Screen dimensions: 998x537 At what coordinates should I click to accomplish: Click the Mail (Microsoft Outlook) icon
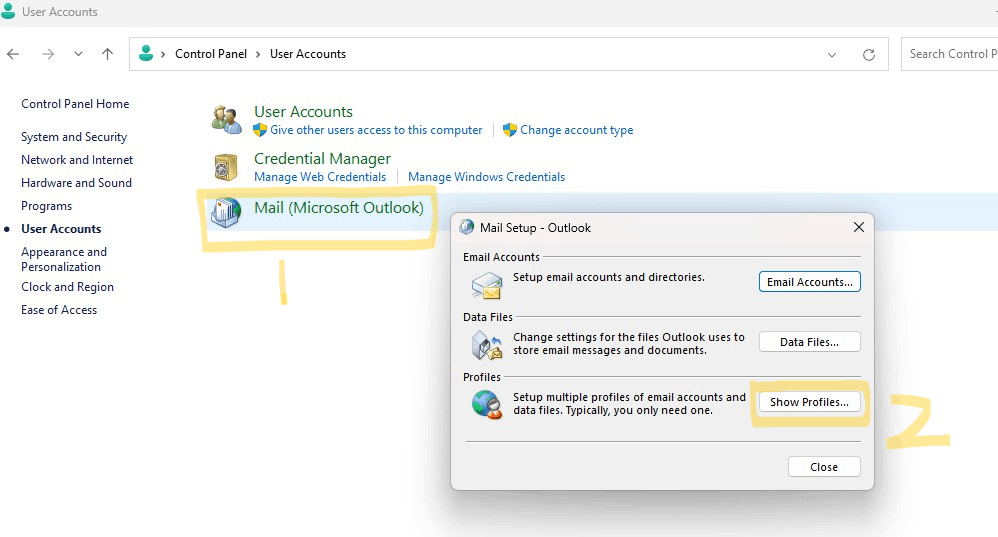coord(226,213)
